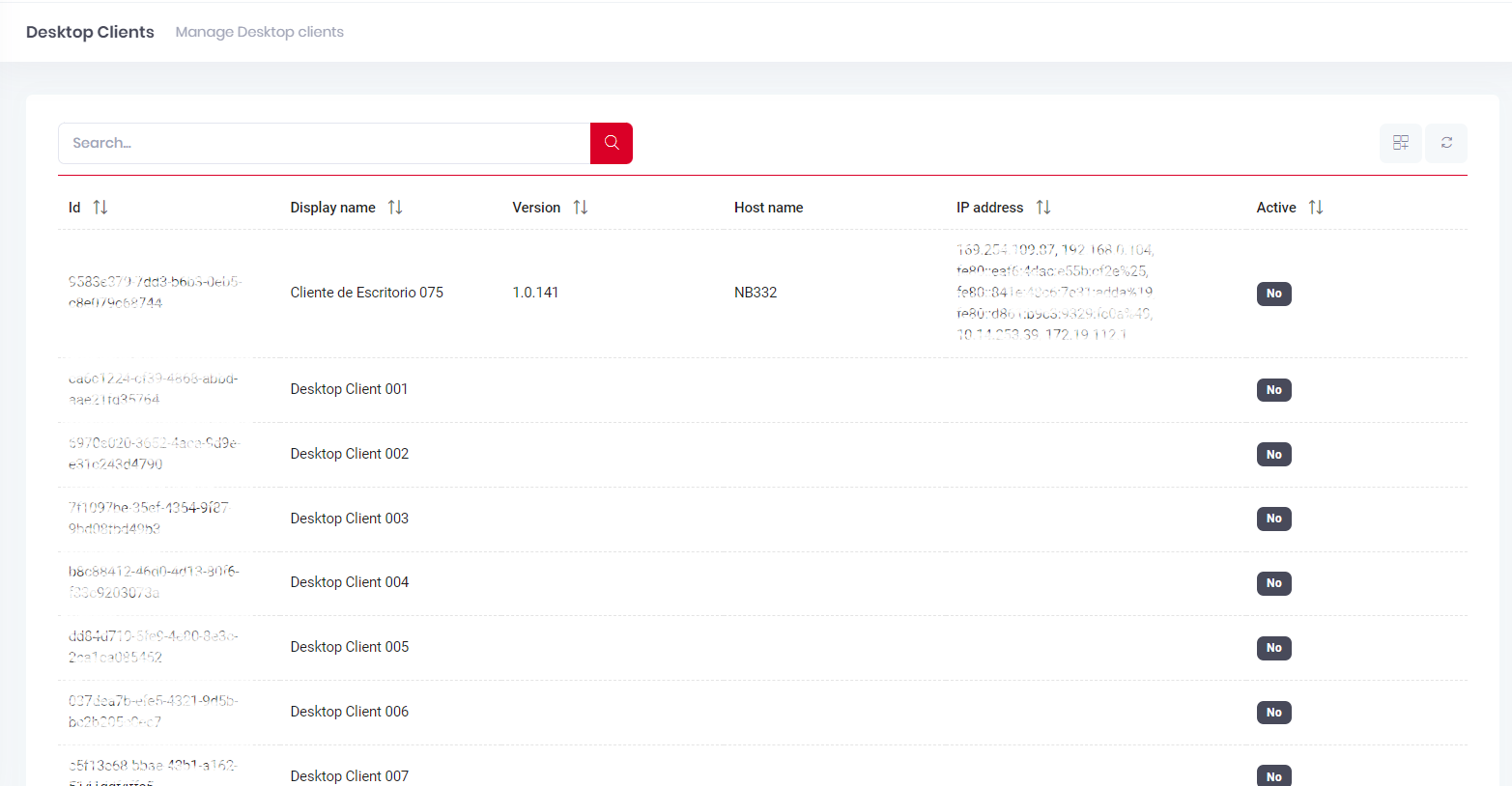Click the No badge for Desktop Client 002
Screen dimensions: 1512x786
pos(1274,455)
